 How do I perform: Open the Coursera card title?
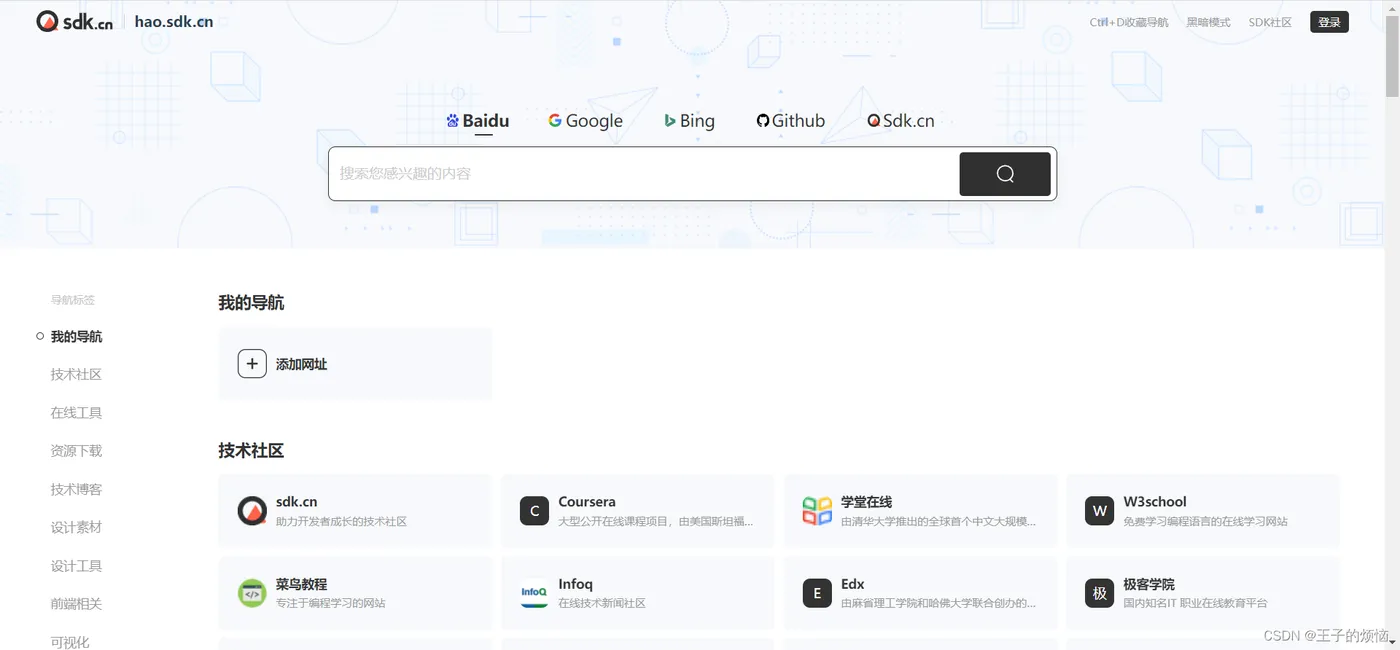pyautogui.click(x=587, y=502)
